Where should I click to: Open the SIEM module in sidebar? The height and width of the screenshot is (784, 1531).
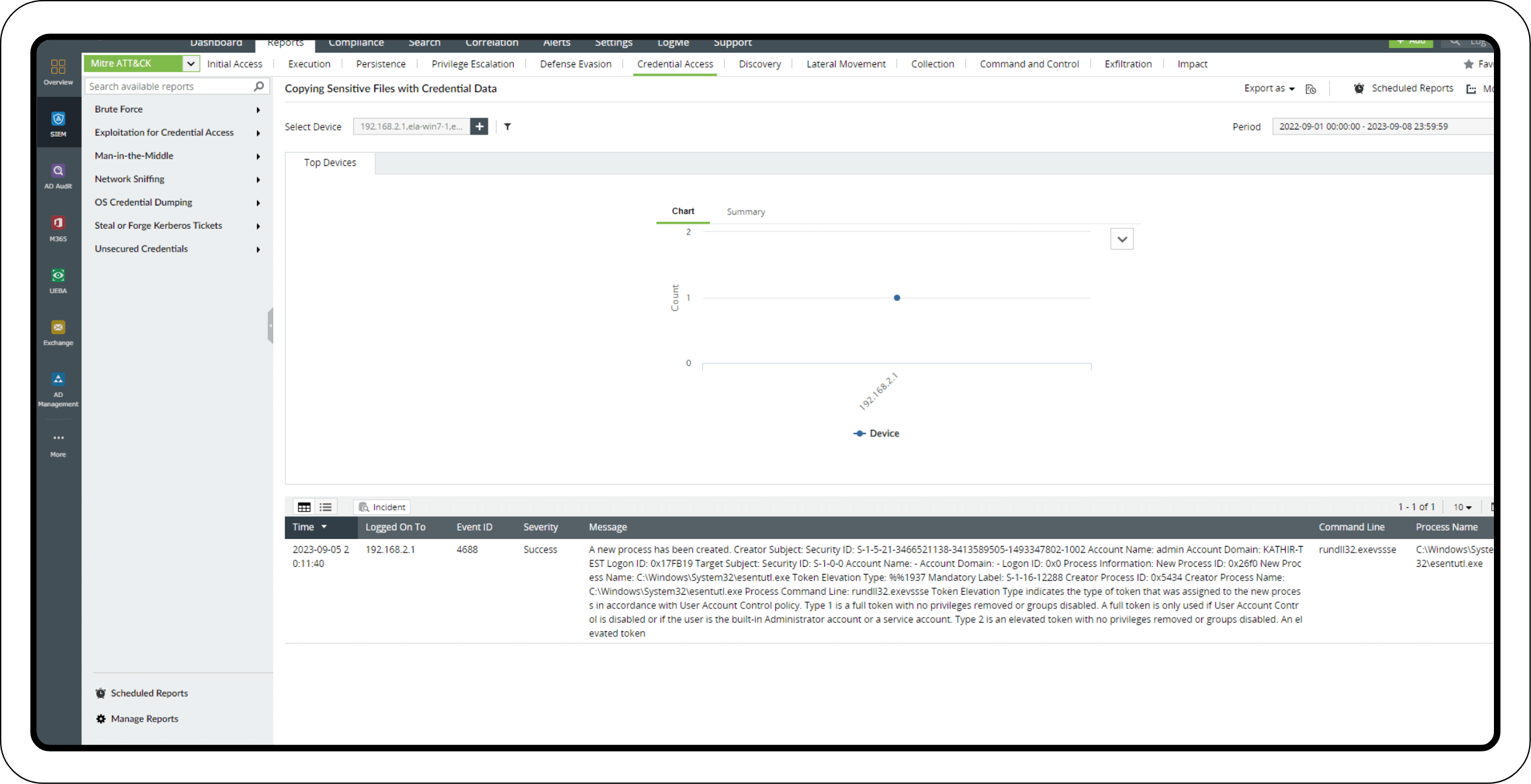pyautogui.click(x=59, y=124)
